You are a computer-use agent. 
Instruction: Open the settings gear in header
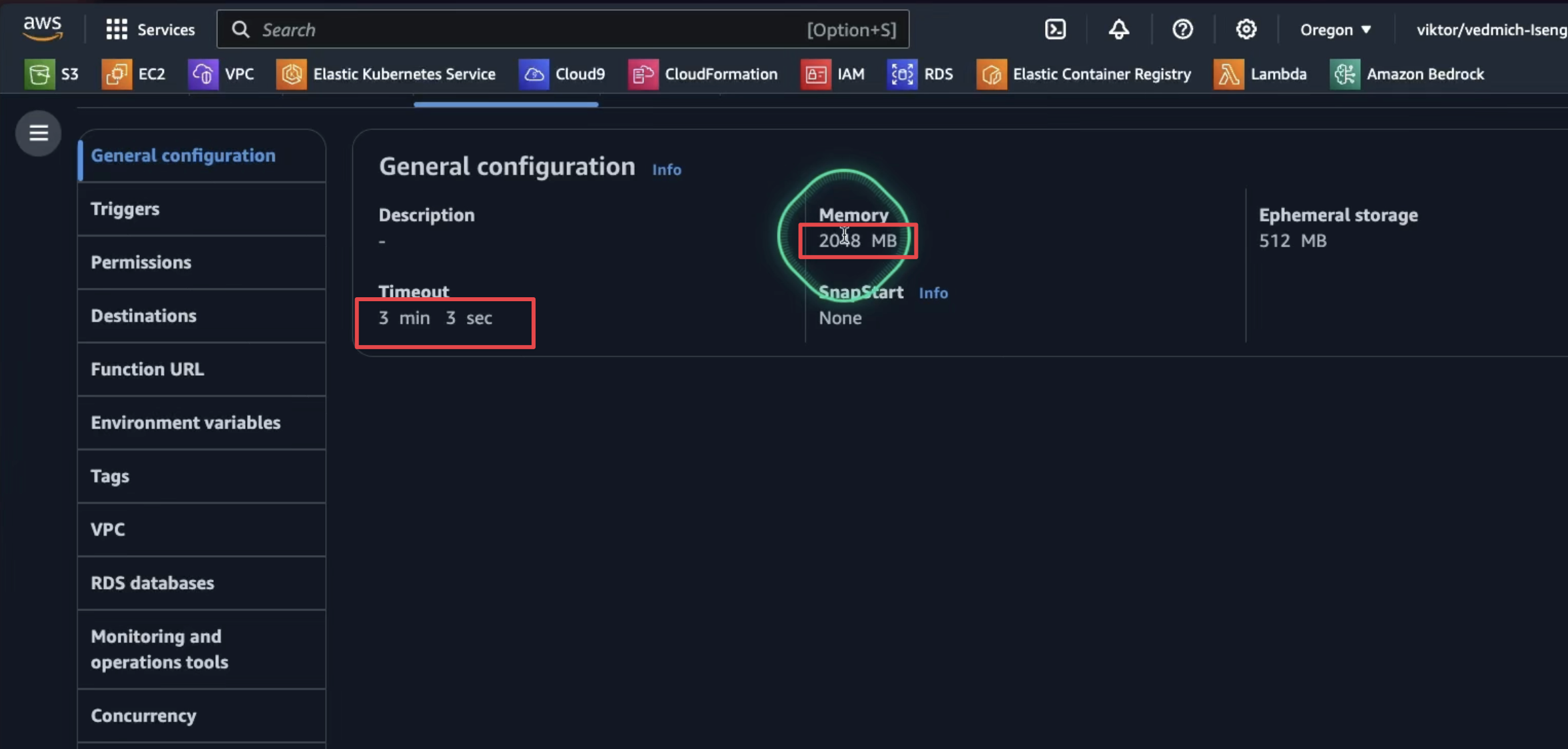click(1246, 29)
